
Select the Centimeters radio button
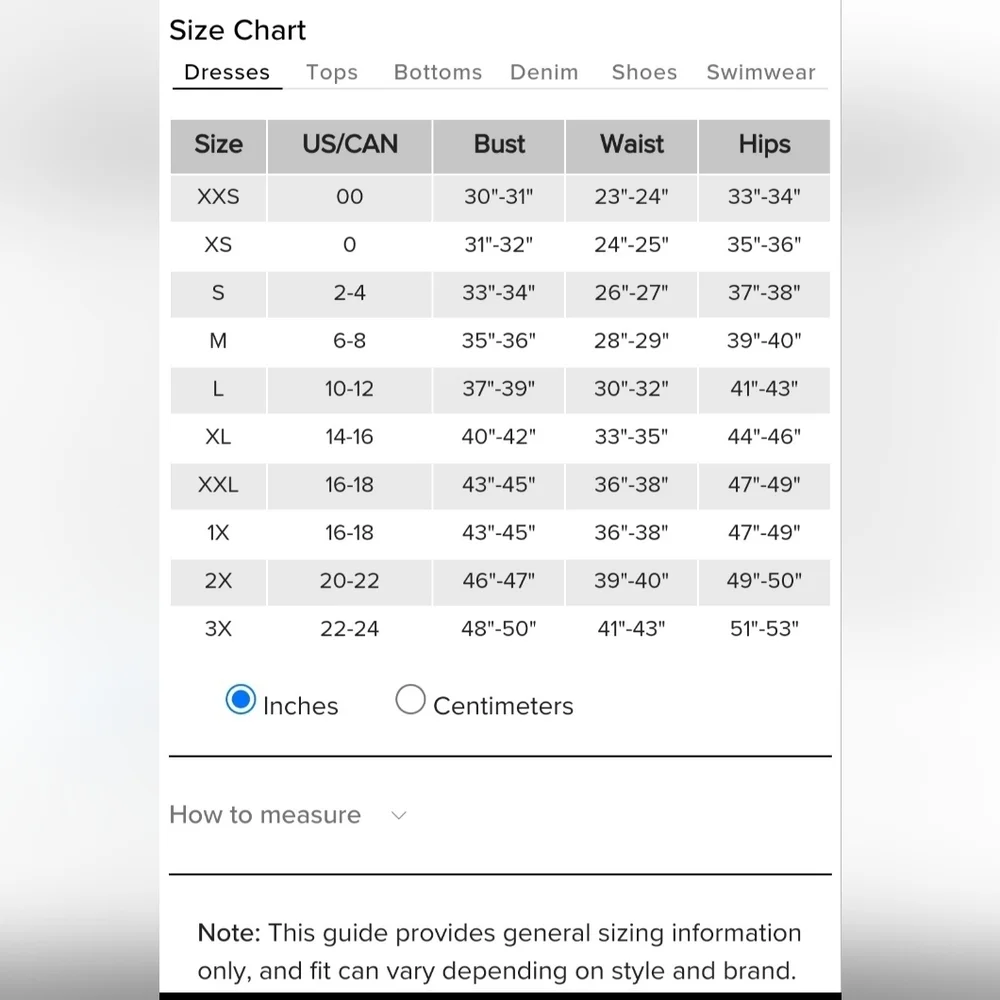(x=410, y=700)
